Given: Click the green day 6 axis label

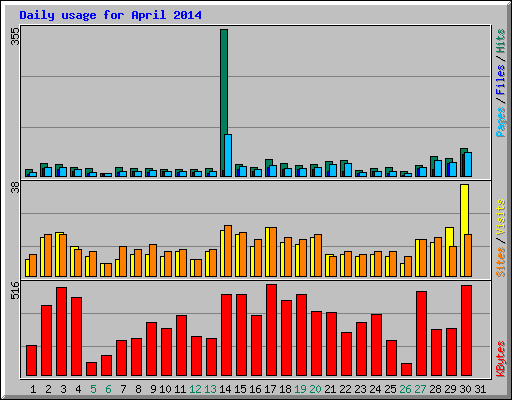Looking at the screenshot, I should pos(108,389).
